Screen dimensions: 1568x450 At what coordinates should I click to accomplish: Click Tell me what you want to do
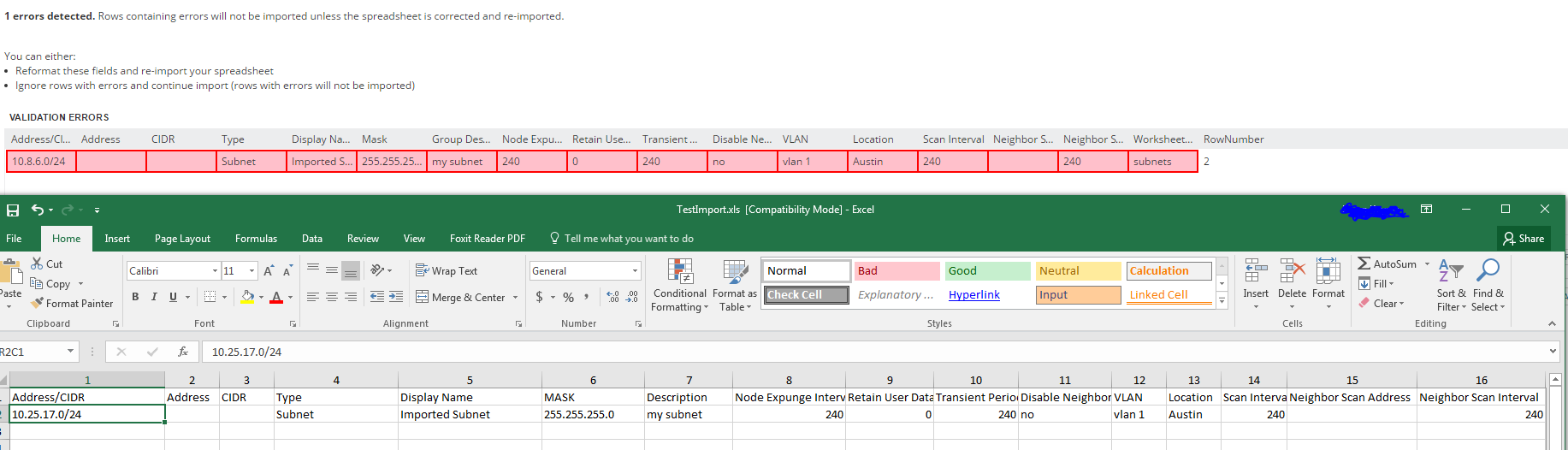pyautogui.click(x=621, y=239)
